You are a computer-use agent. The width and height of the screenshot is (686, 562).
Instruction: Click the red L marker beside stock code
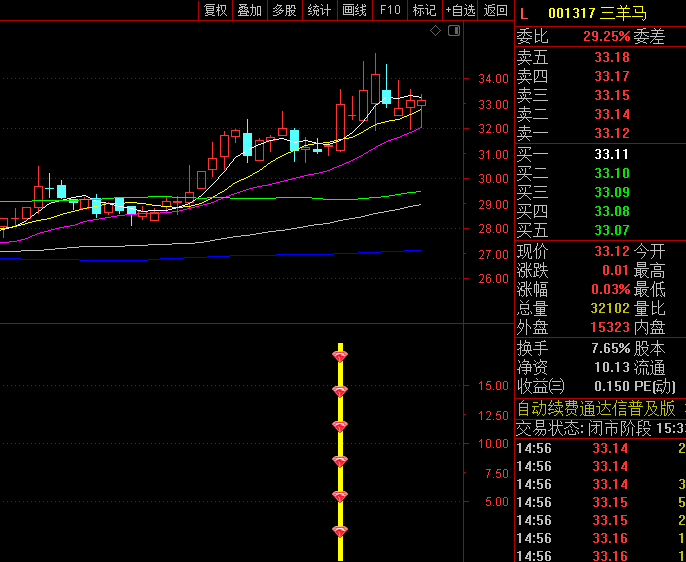tap(524, 14)
